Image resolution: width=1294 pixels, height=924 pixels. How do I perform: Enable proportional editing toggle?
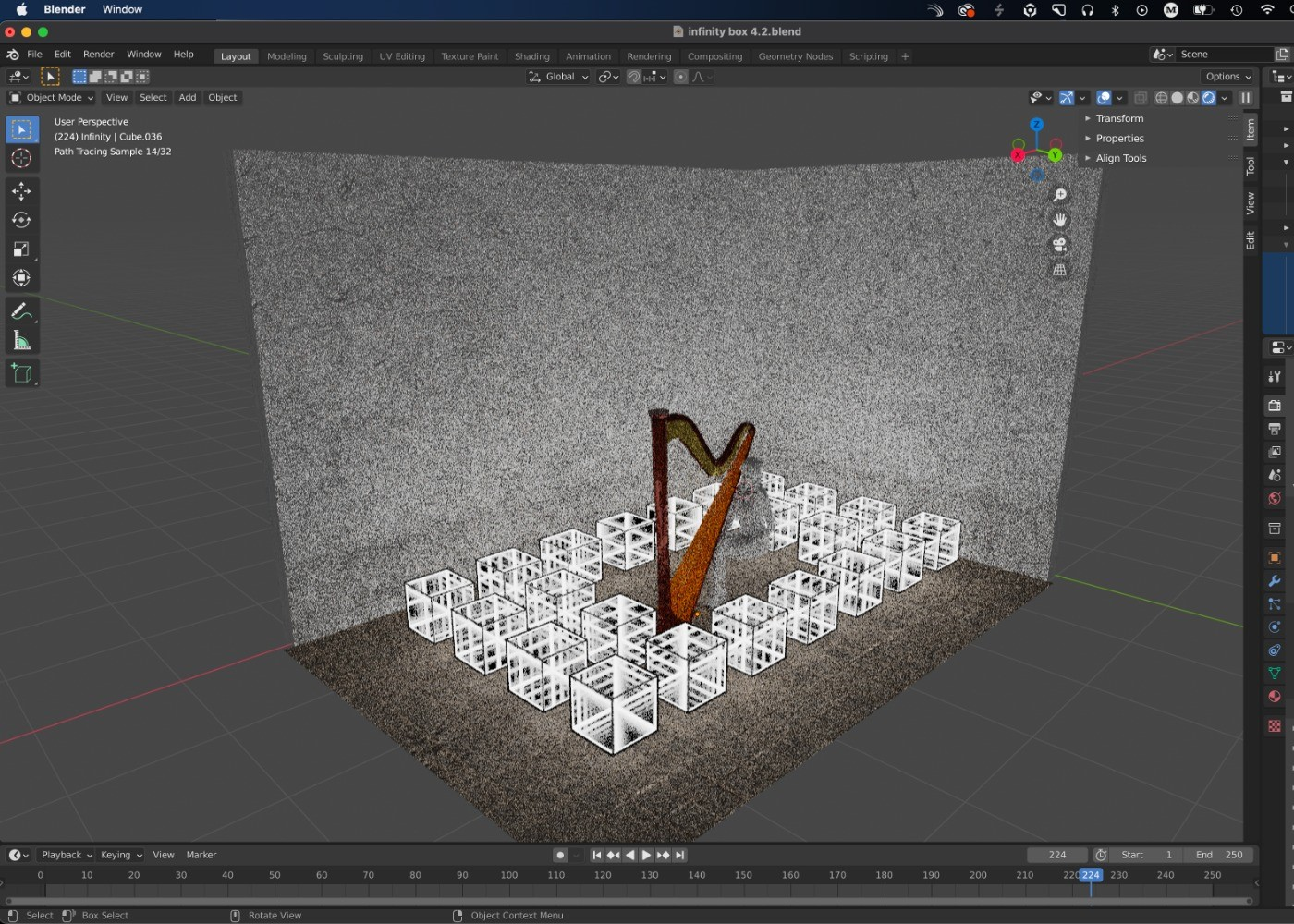[681, 77]
